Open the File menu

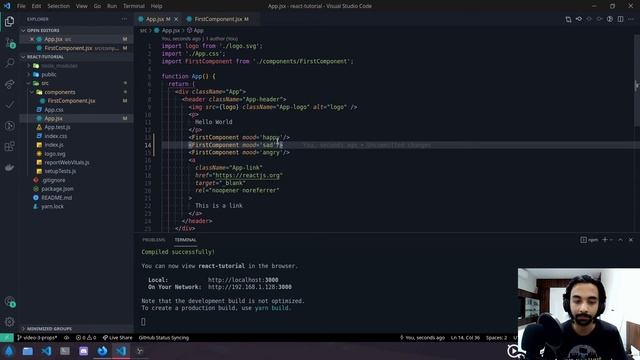point(21,6)
